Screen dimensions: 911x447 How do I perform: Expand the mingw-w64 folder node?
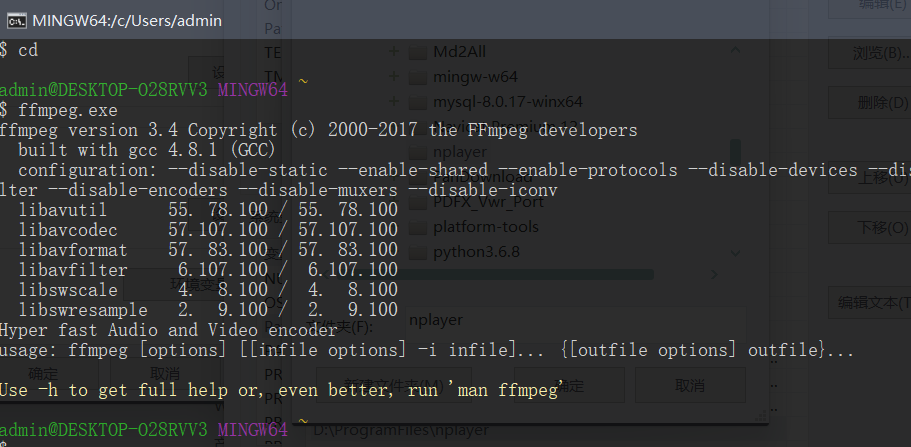coord(394,76)
